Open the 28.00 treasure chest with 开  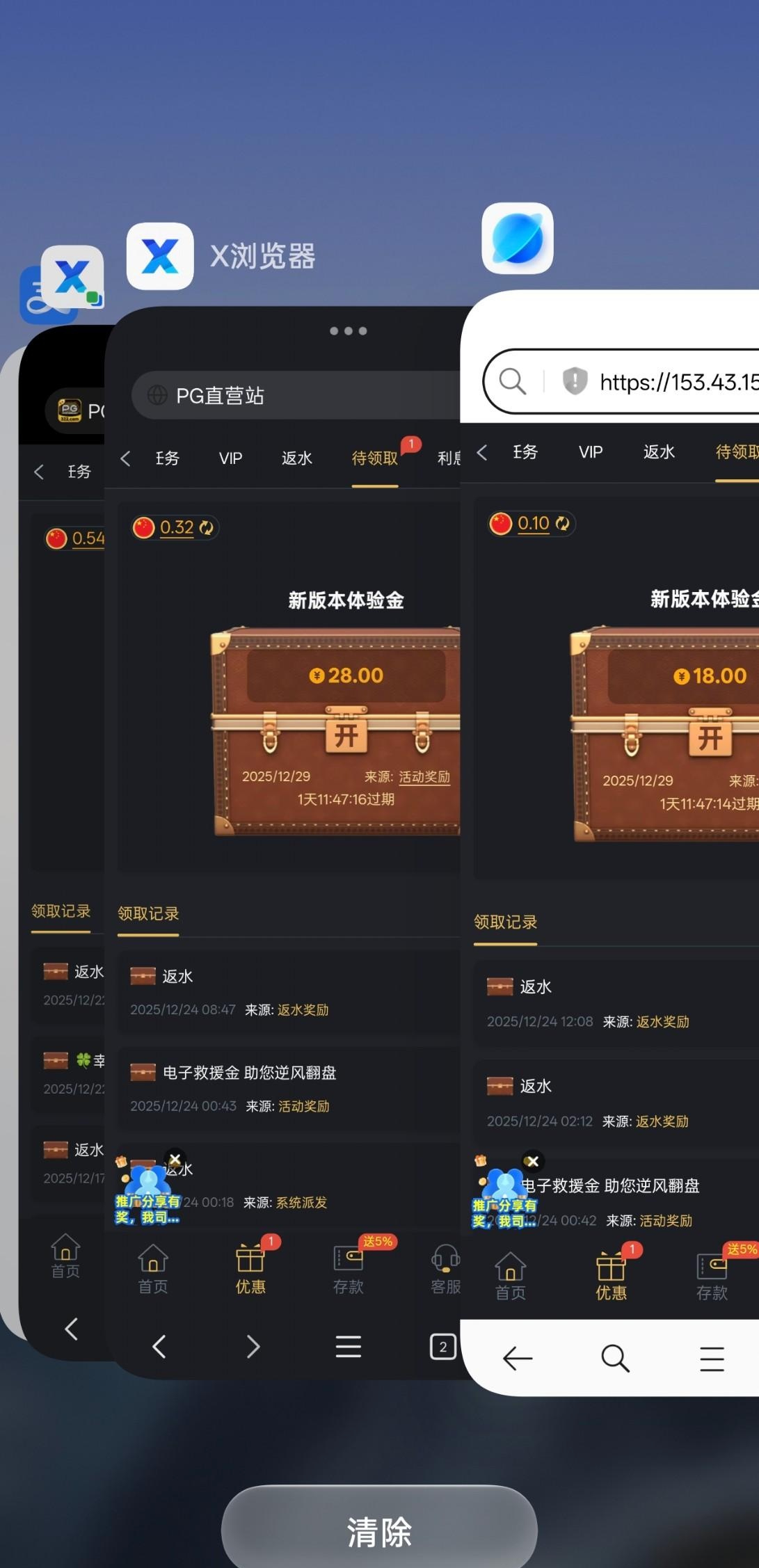point(346,734)
